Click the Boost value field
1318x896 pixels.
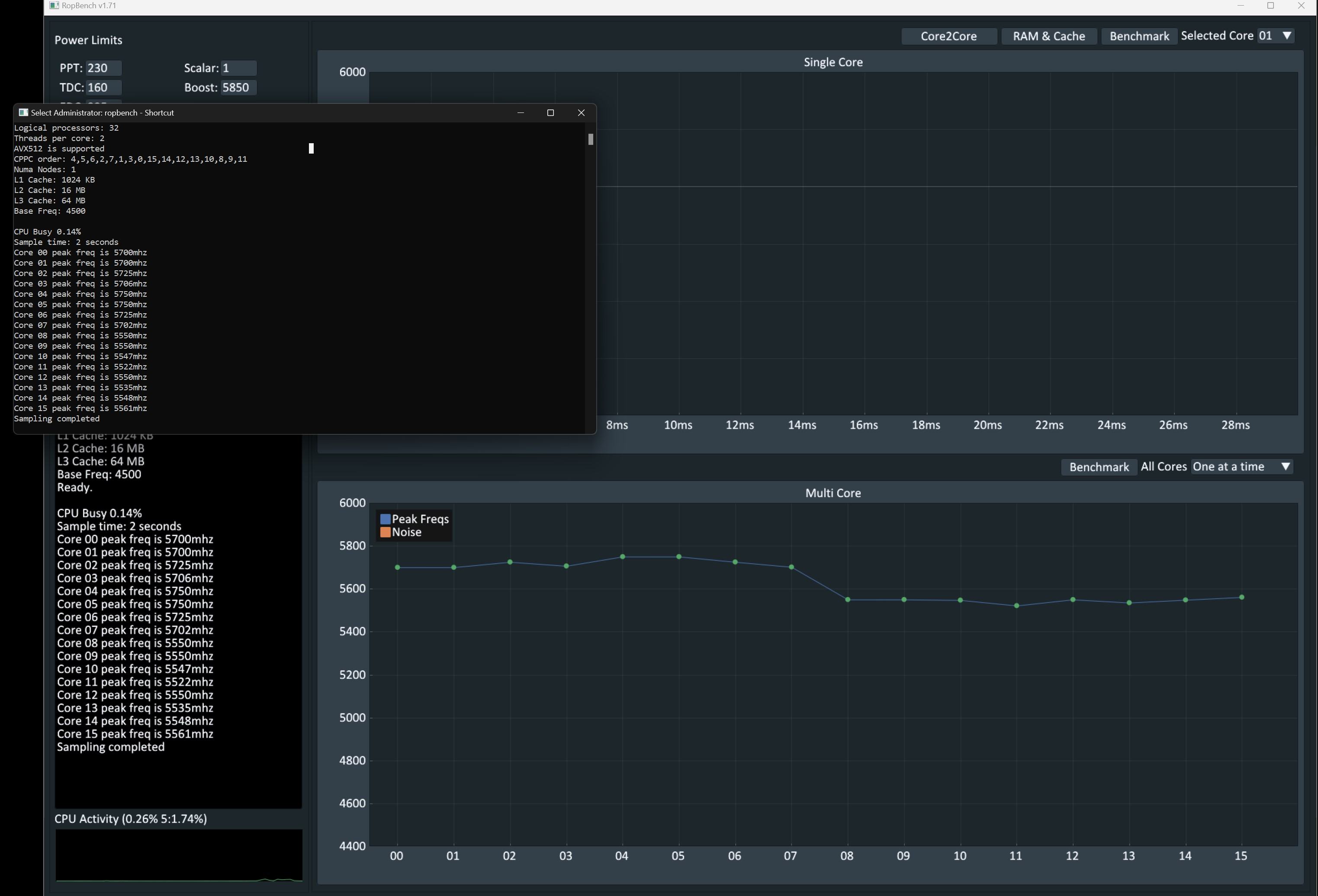click(x=238, y=87)
